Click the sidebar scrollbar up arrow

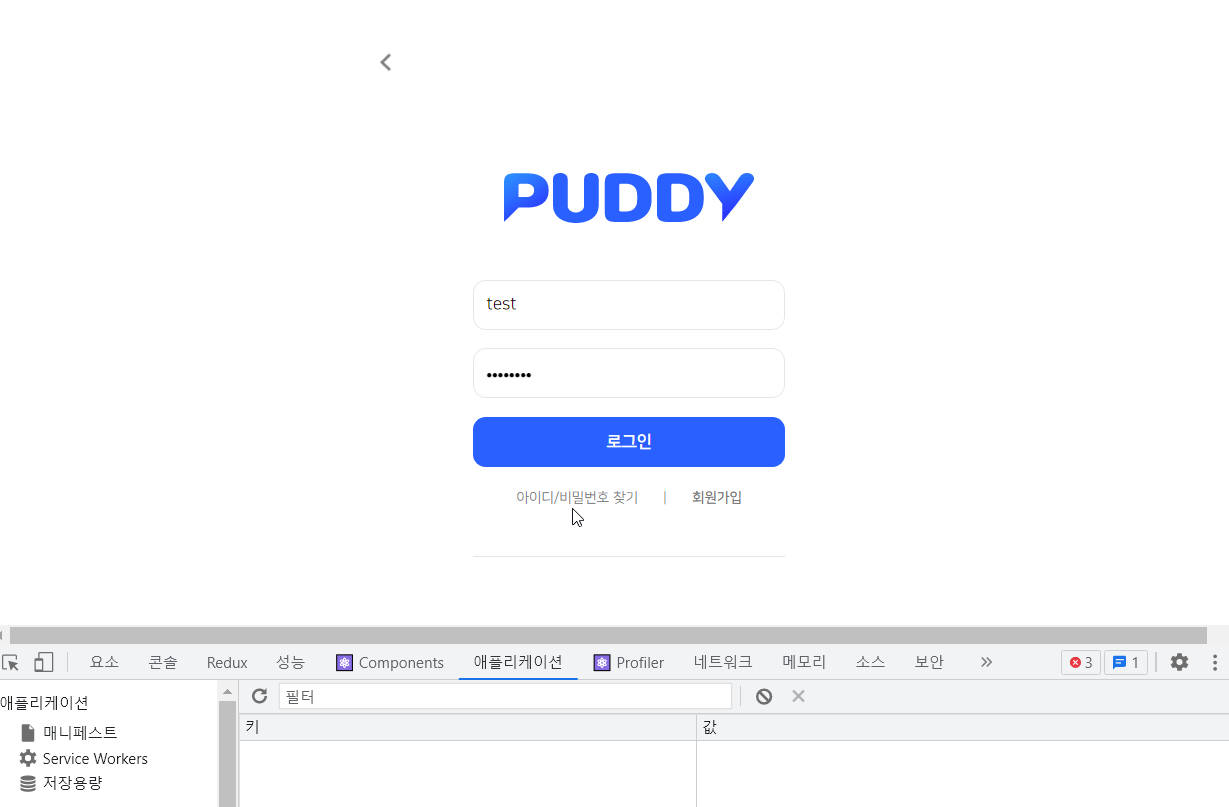tap(227, 692)
